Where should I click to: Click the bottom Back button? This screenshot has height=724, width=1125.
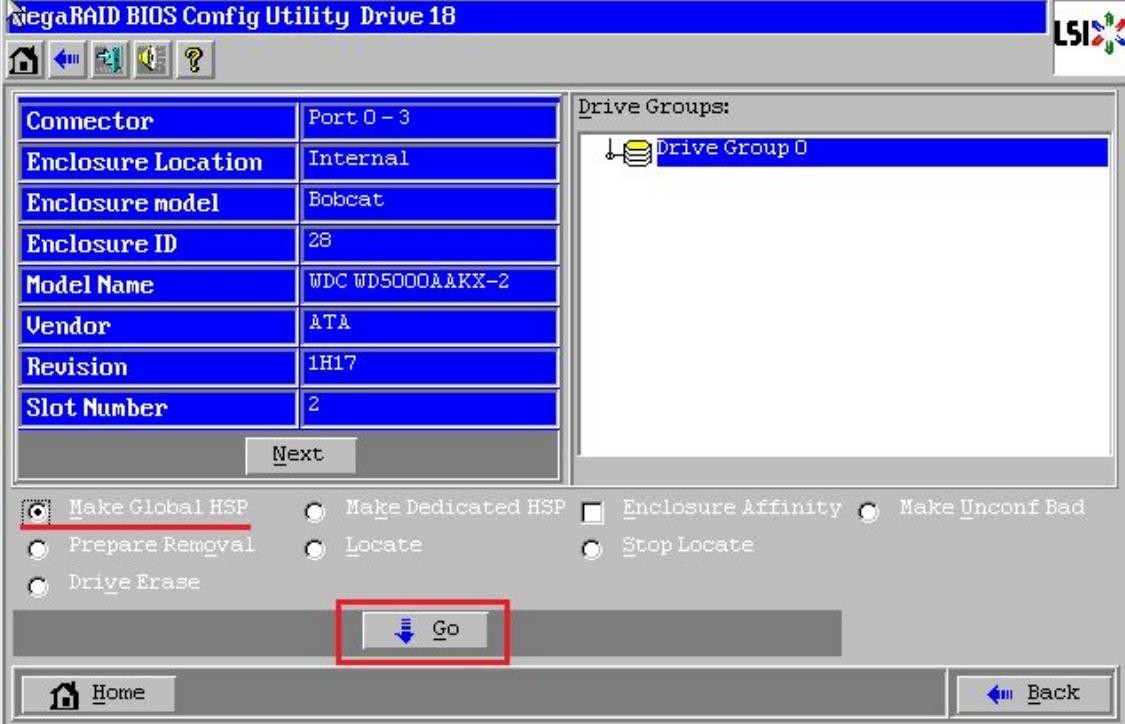coord(1034,694)
